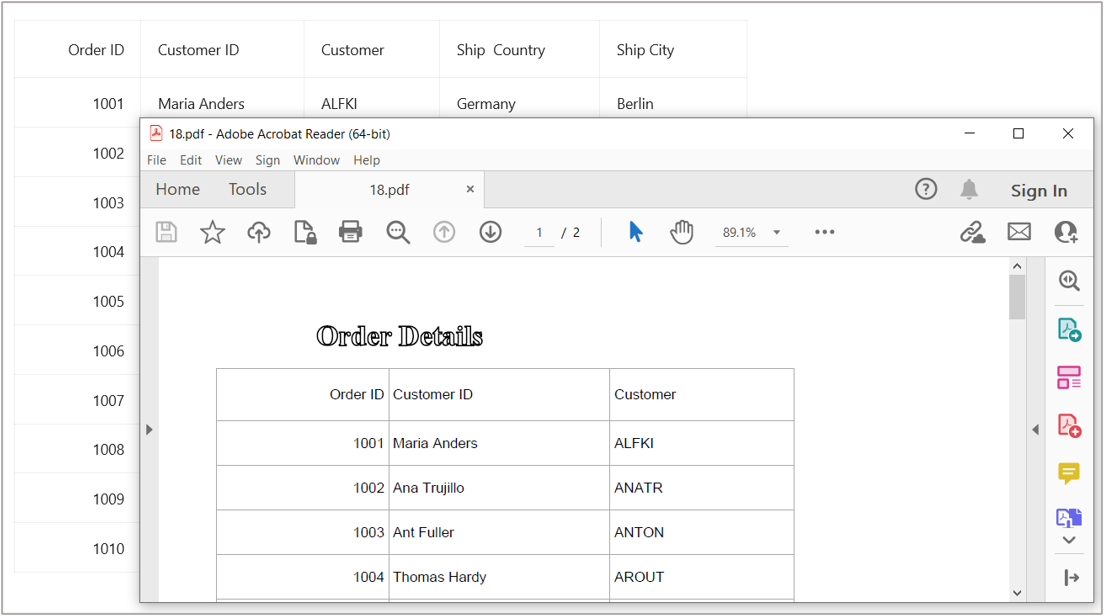Click the upload to cloud icon
This screenshot has width=1104, height=616.
point(259,232)
